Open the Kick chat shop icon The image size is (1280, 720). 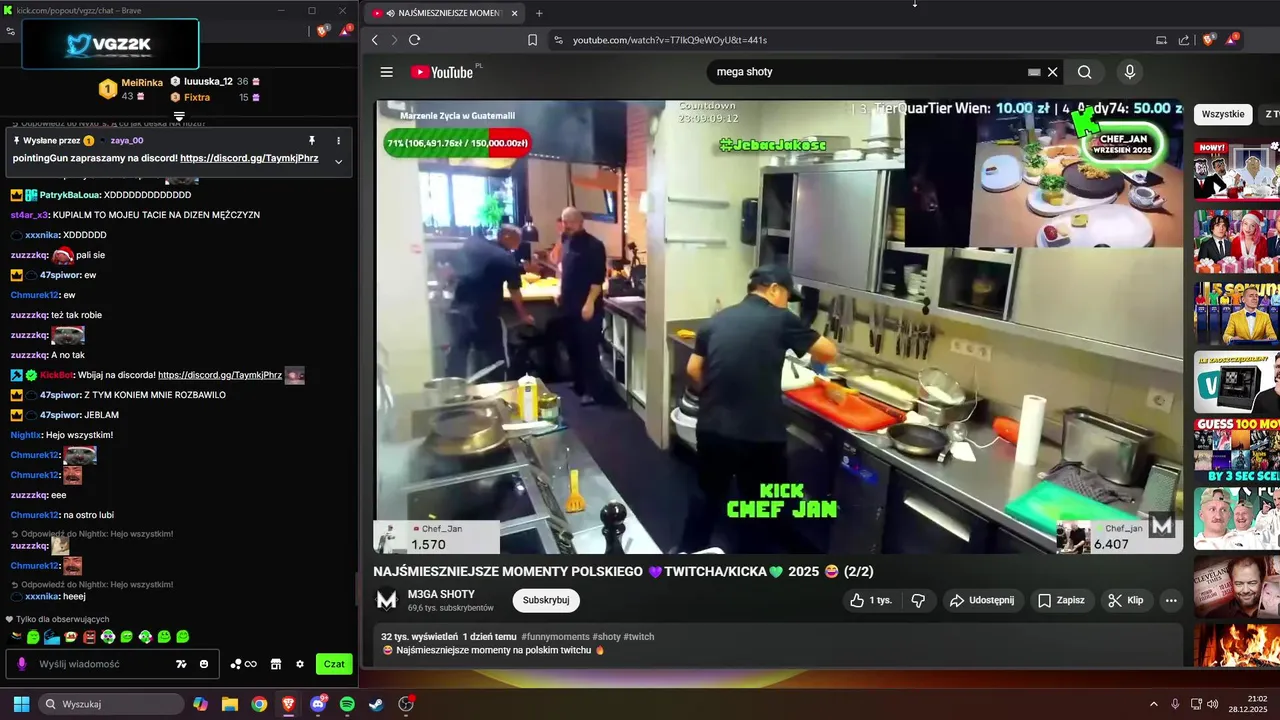pyautogui.click(x=276, y=664)
